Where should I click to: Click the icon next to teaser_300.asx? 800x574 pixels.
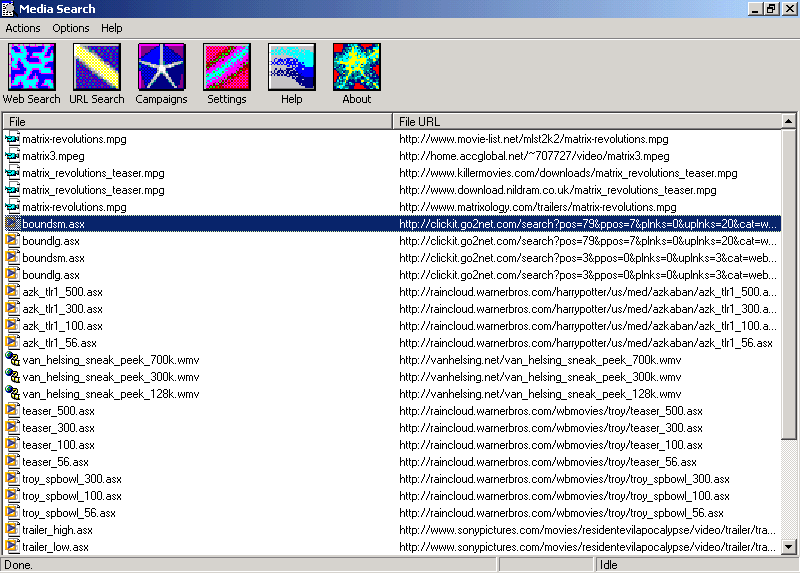[12, 428]
